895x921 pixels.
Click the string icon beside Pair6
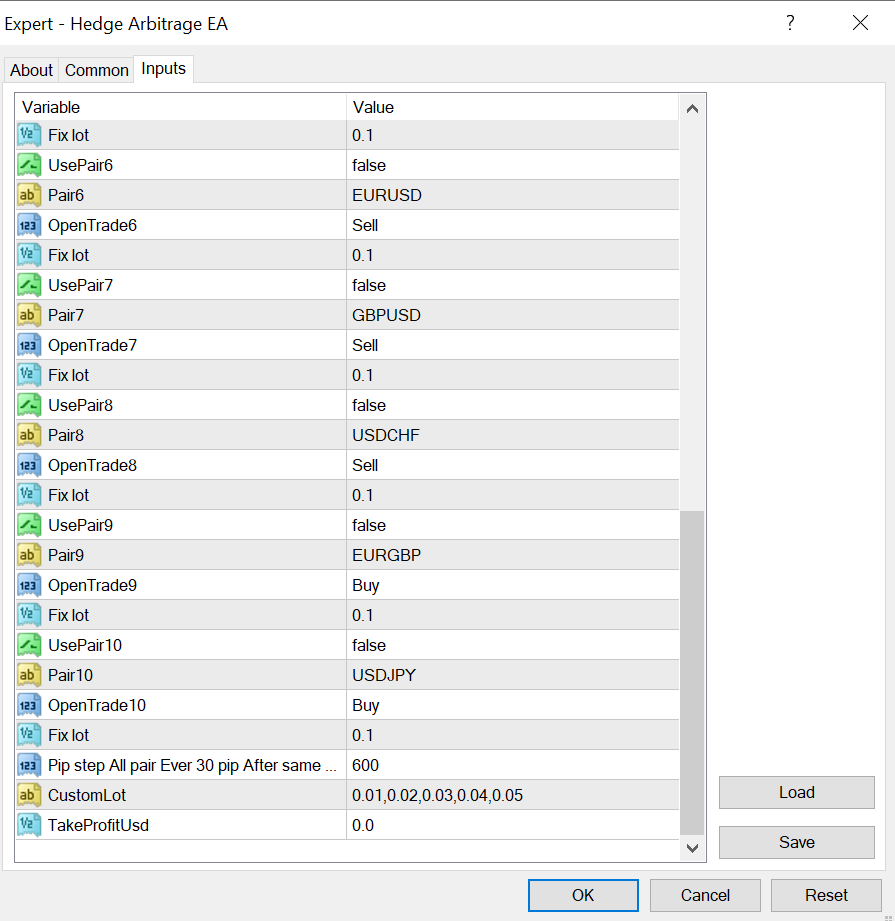(x=29, y=195)
